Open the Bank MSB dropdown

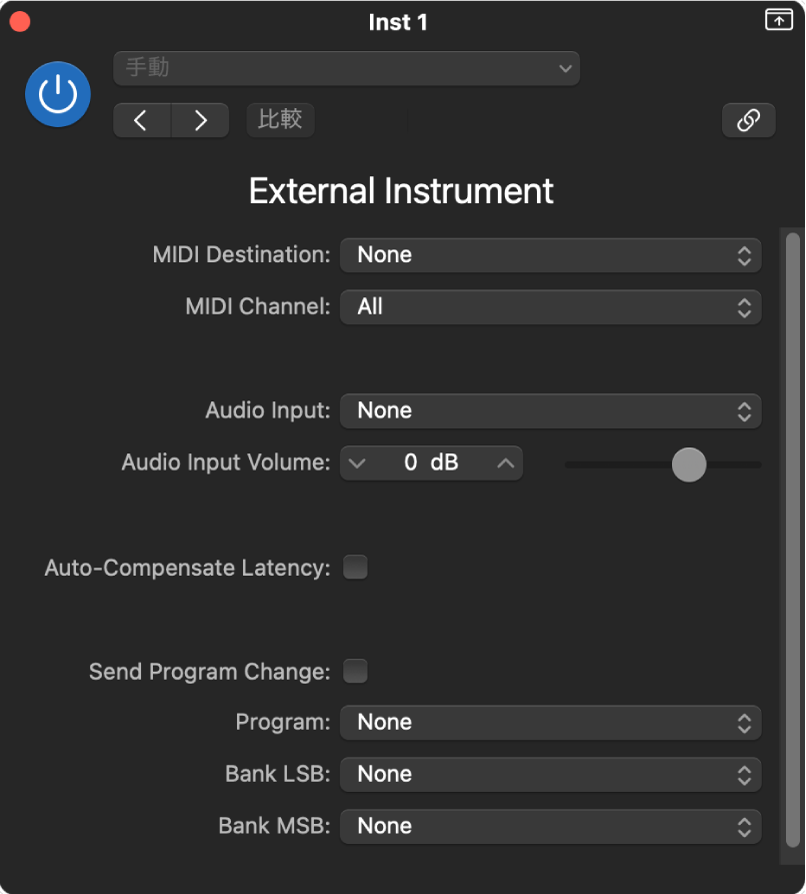550,826
